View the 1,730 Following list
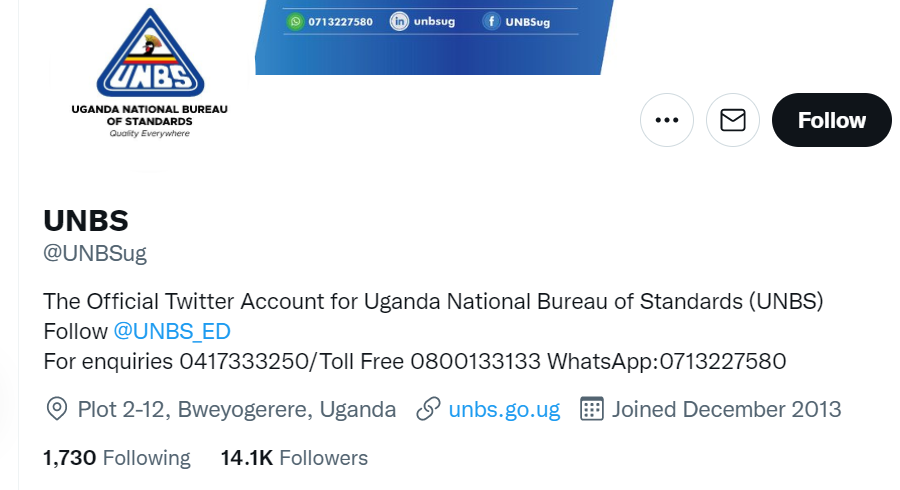 tap(117, 458)
